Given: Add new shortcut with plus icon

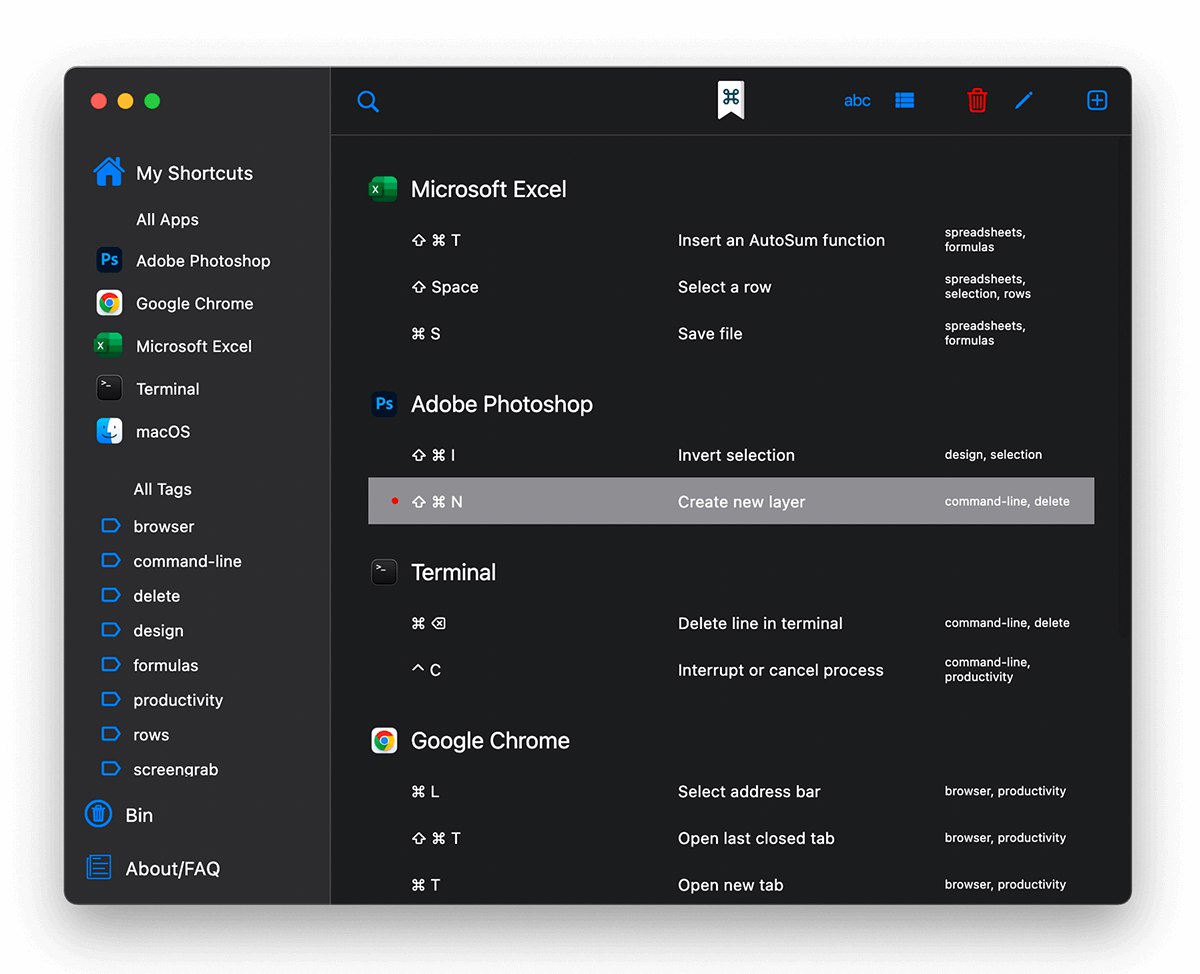Looking at the screenshot, I should [1097, 100].
